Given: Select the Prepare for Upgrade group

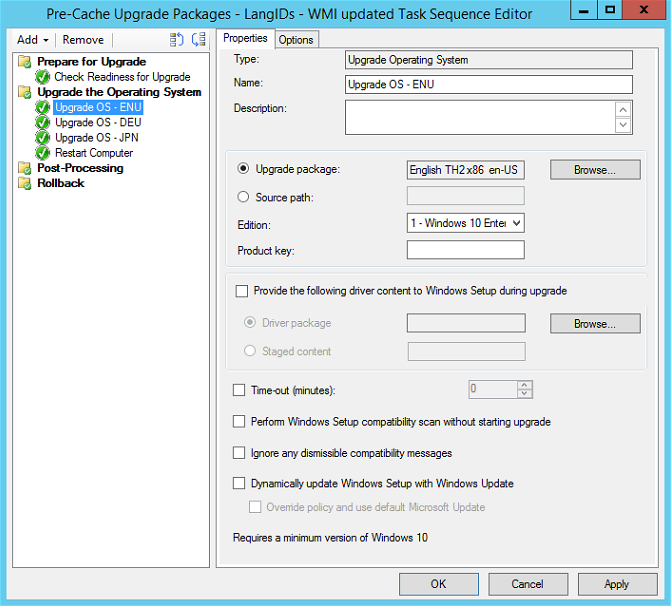Looking at the screenshot, I should [x=92, y=62].
